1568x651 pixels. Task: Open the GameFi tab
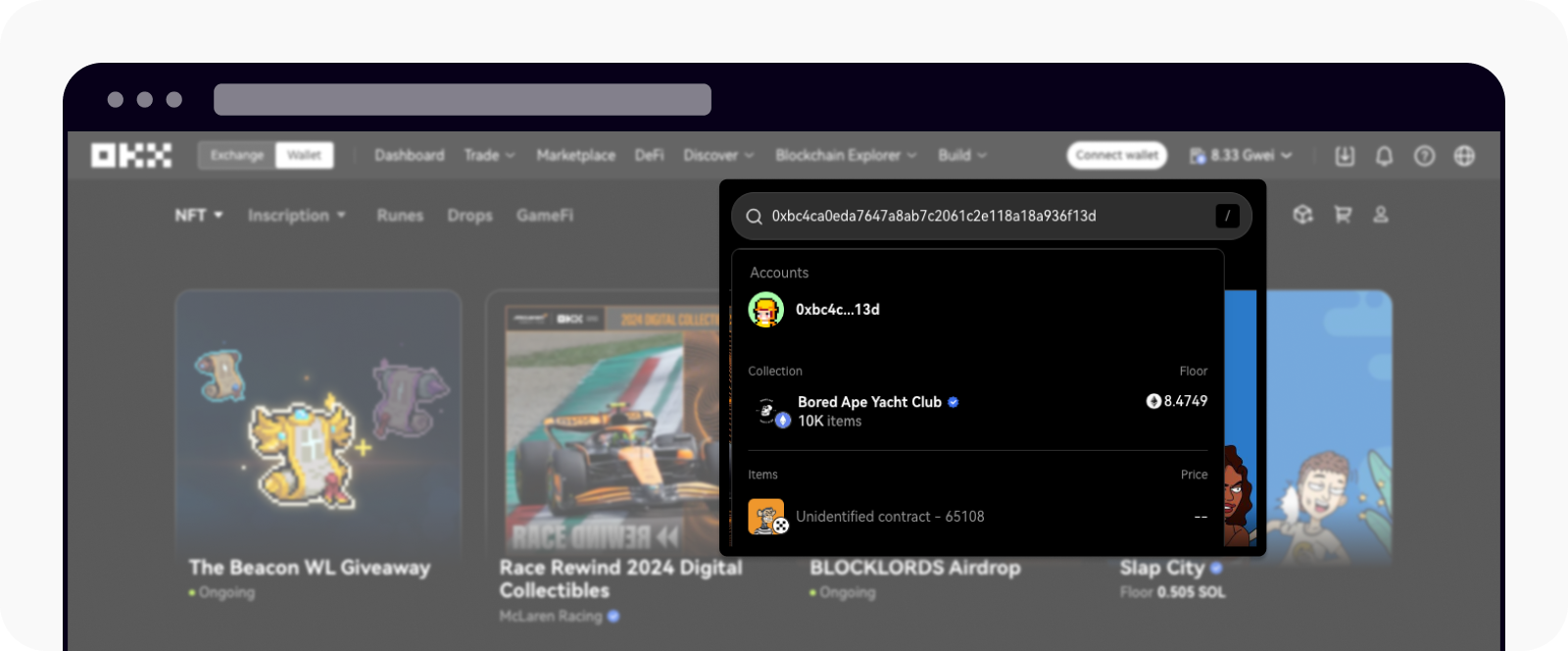click(545, 215)
